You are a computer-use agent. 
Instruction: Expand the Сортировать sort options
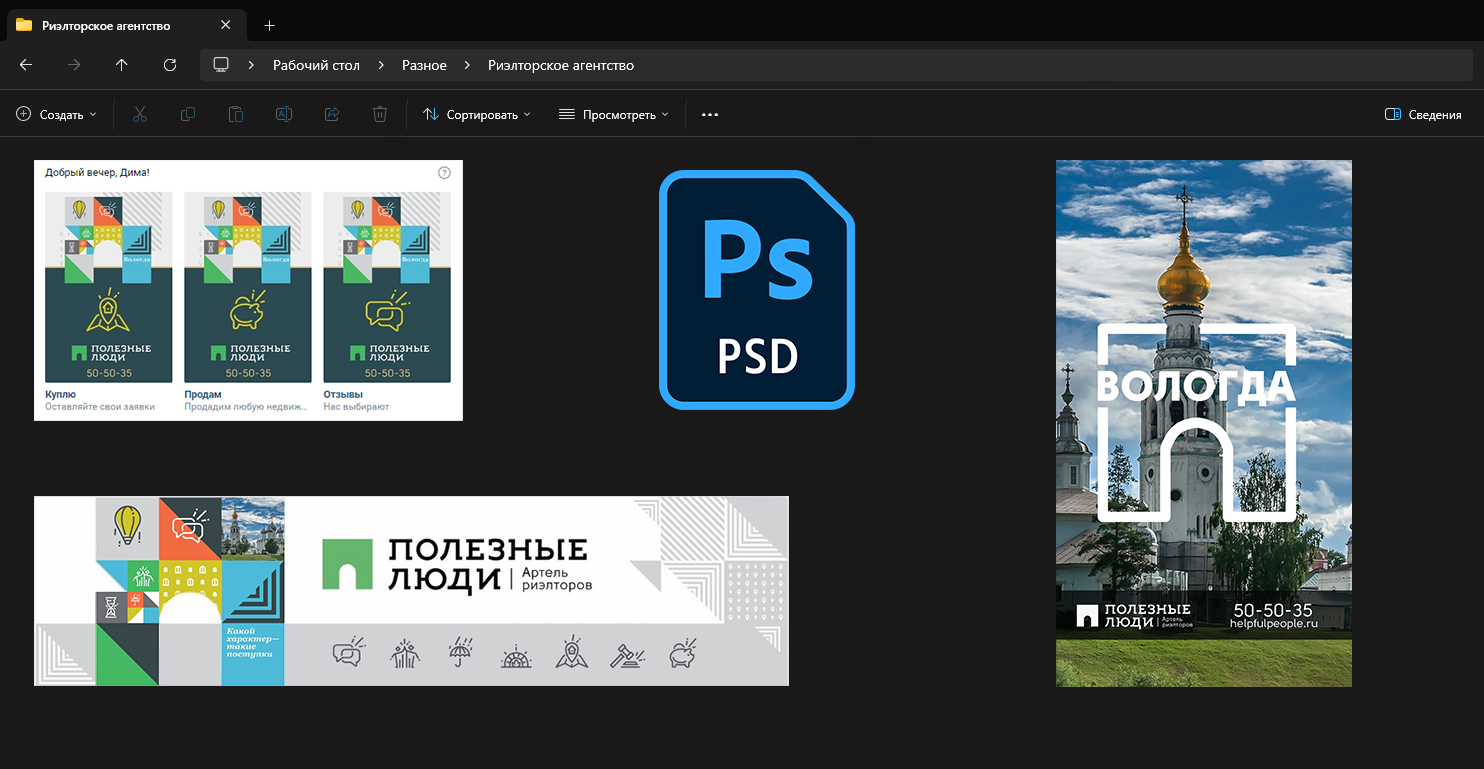(x=476, y=115)
